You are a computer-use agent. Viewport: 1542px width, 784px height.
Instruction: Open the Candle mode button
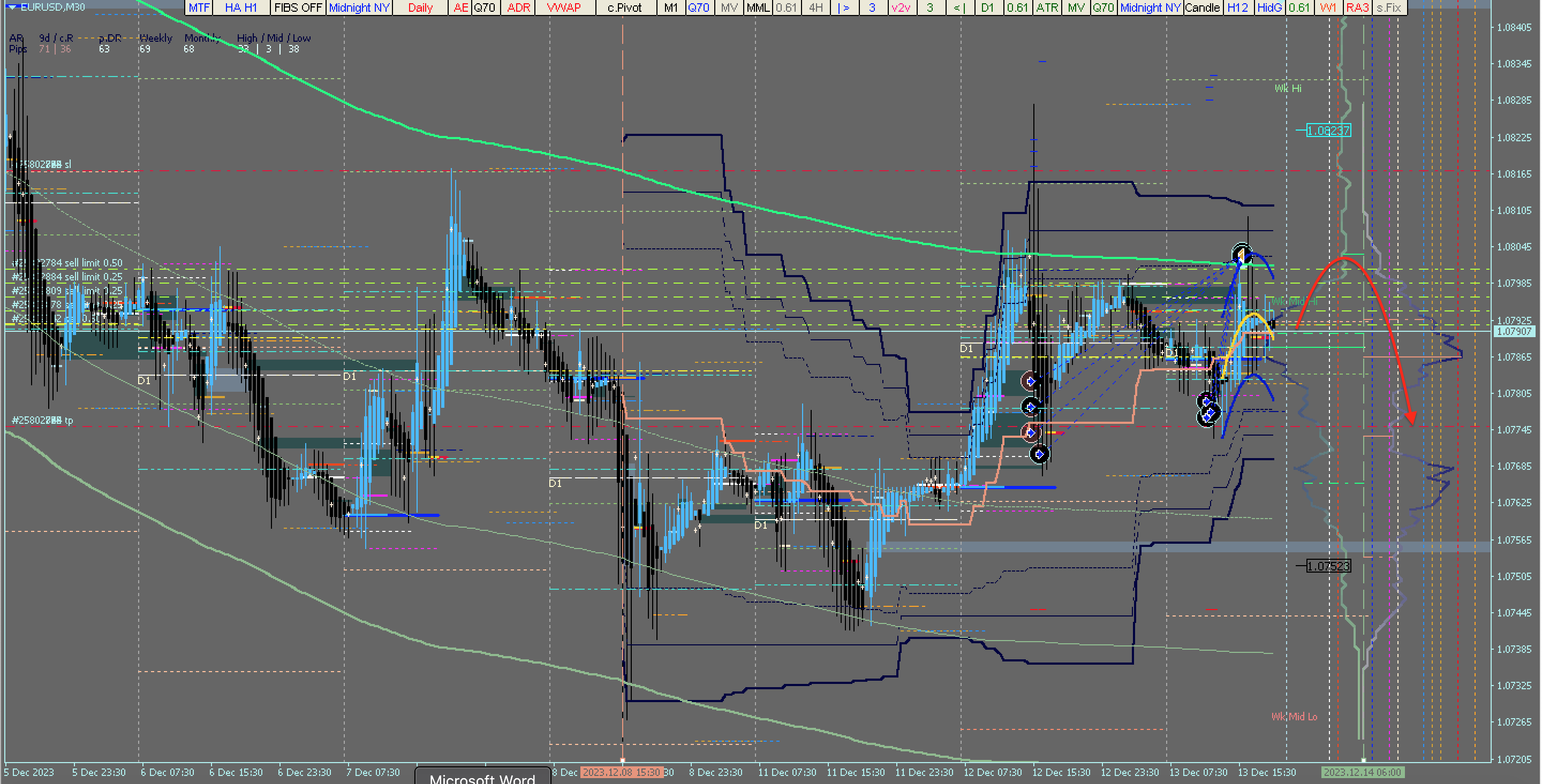click(x=1202, y=8)
